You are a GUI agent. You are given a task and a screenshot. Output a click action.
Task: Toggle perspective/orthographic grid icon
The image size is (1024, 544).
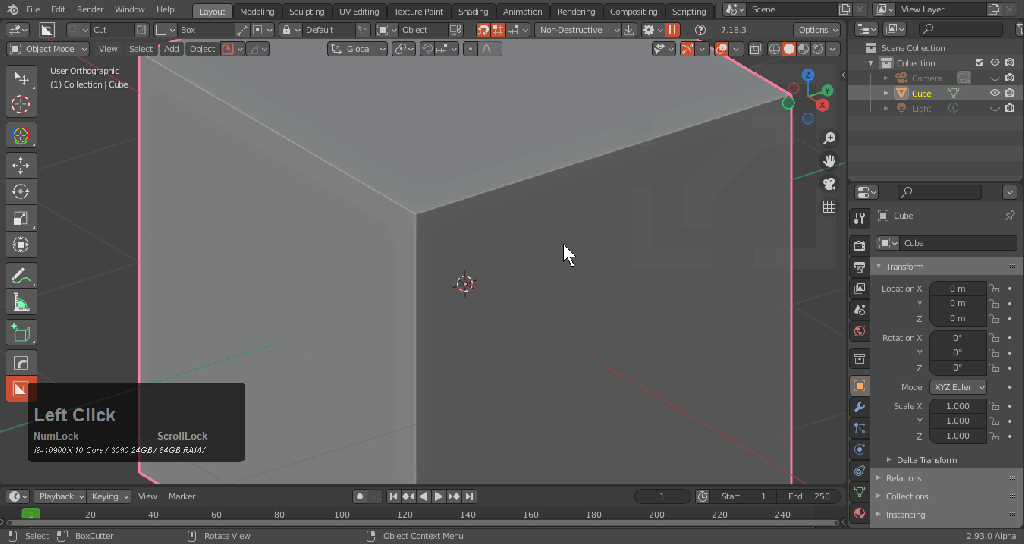point(828,207)
